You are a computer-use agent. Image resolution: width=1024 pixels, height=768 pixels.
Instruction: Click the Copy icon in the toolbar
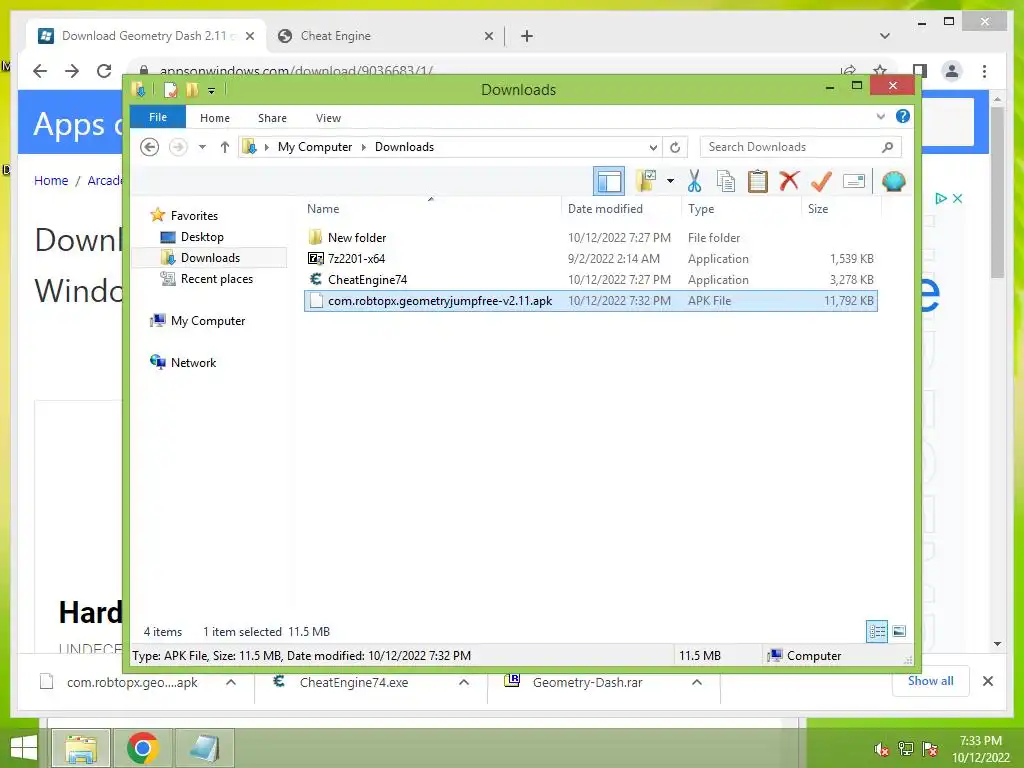coord(726,181)
